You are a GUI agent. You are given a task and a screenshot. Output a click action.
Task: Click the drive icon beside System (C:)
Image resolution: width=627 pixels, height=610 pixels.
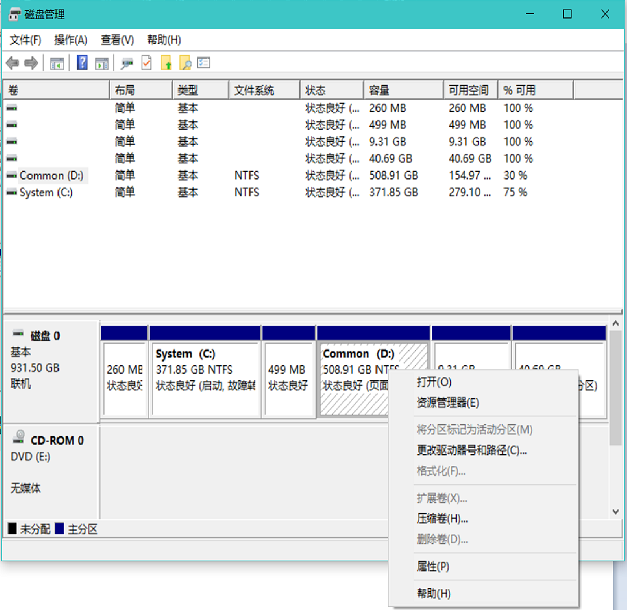(x=12, y=192)
